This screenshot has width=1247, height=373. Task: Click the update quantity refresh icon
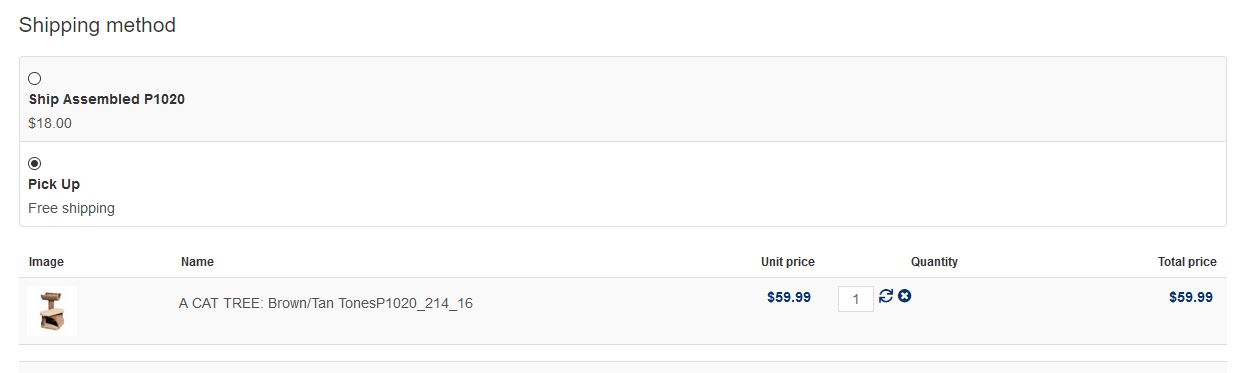coord(886,296)
